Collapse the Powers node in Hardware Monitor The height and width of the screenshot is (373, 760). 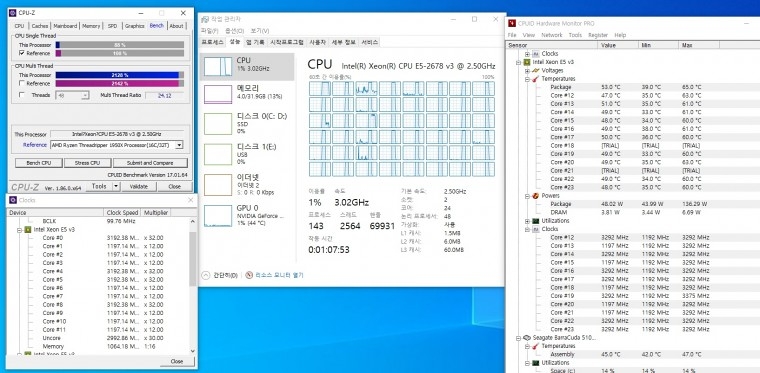[x=527, y=196]
